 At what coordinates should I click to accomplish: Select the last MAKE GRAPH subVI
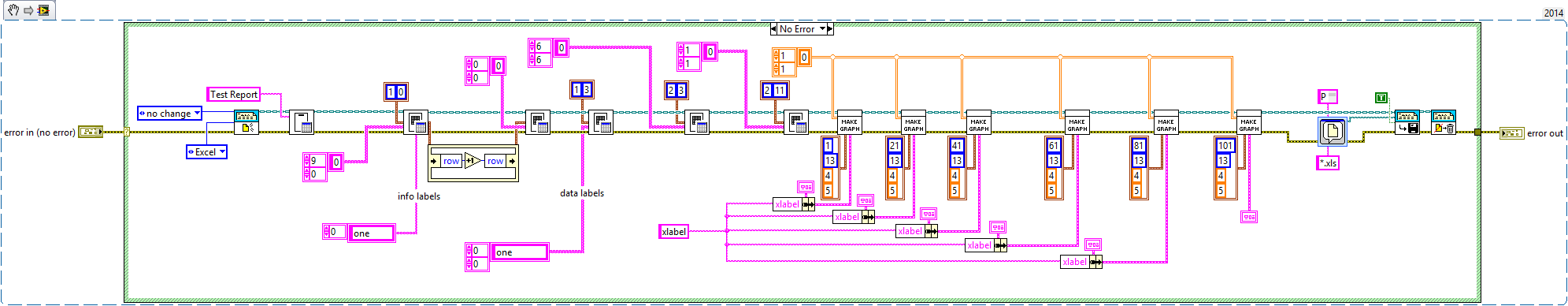[1248, 122]
